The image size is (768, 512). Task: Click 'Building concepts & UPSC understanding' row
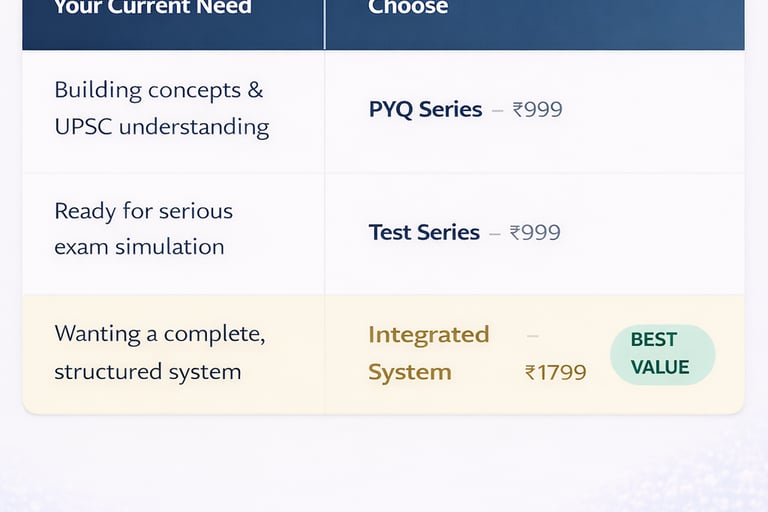(161, 109)
